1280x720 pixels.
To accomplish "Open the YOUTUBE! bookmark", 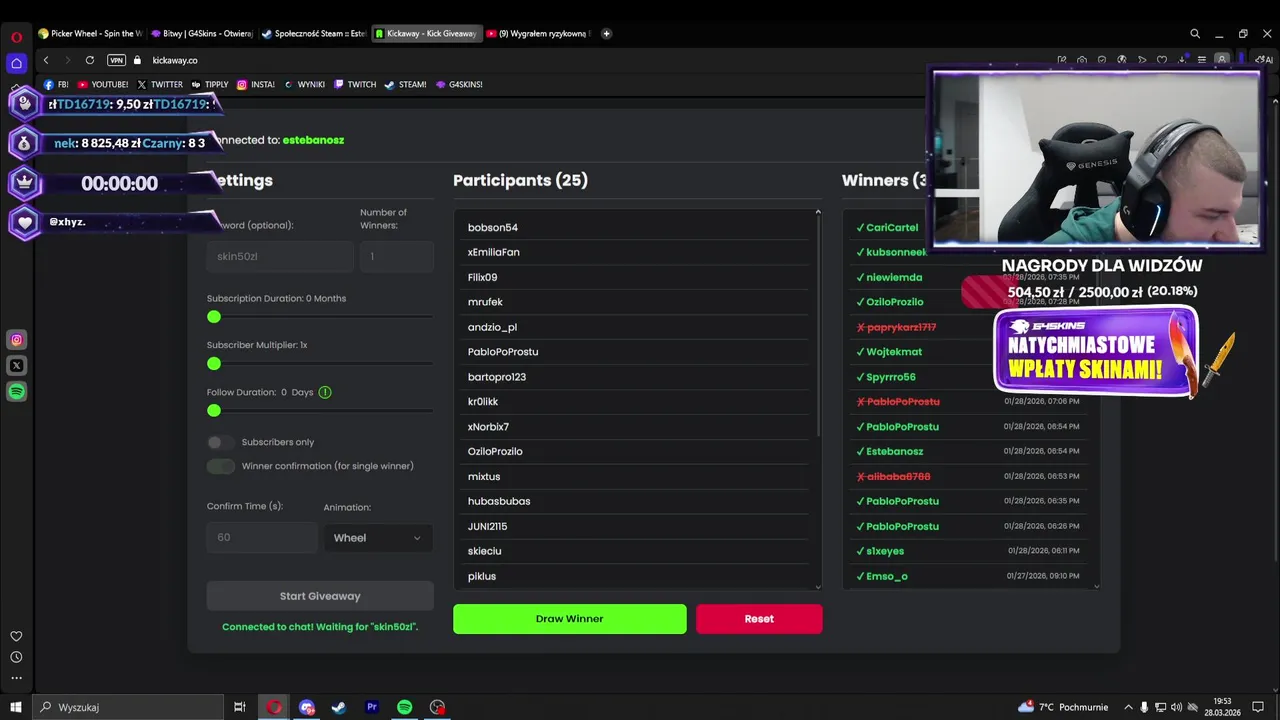I will coord(103,85).
